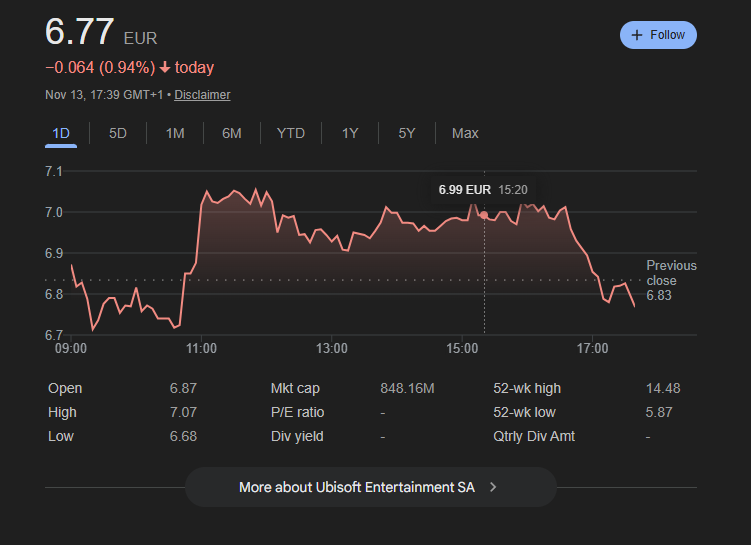Select the YTD chart range

coord(291,133)
